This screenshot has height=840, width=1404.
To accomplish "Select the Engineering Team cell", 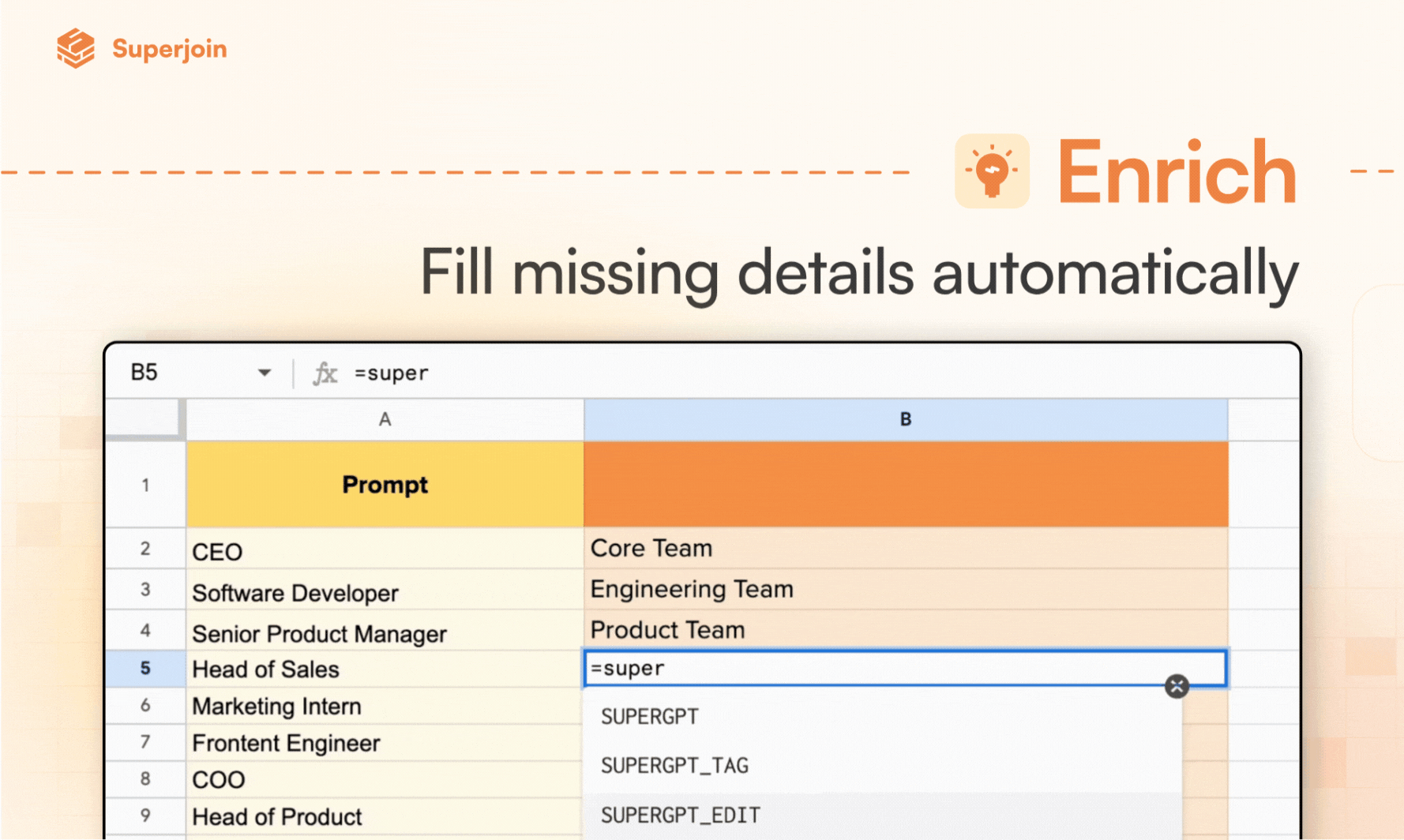I will click(906, 589).
